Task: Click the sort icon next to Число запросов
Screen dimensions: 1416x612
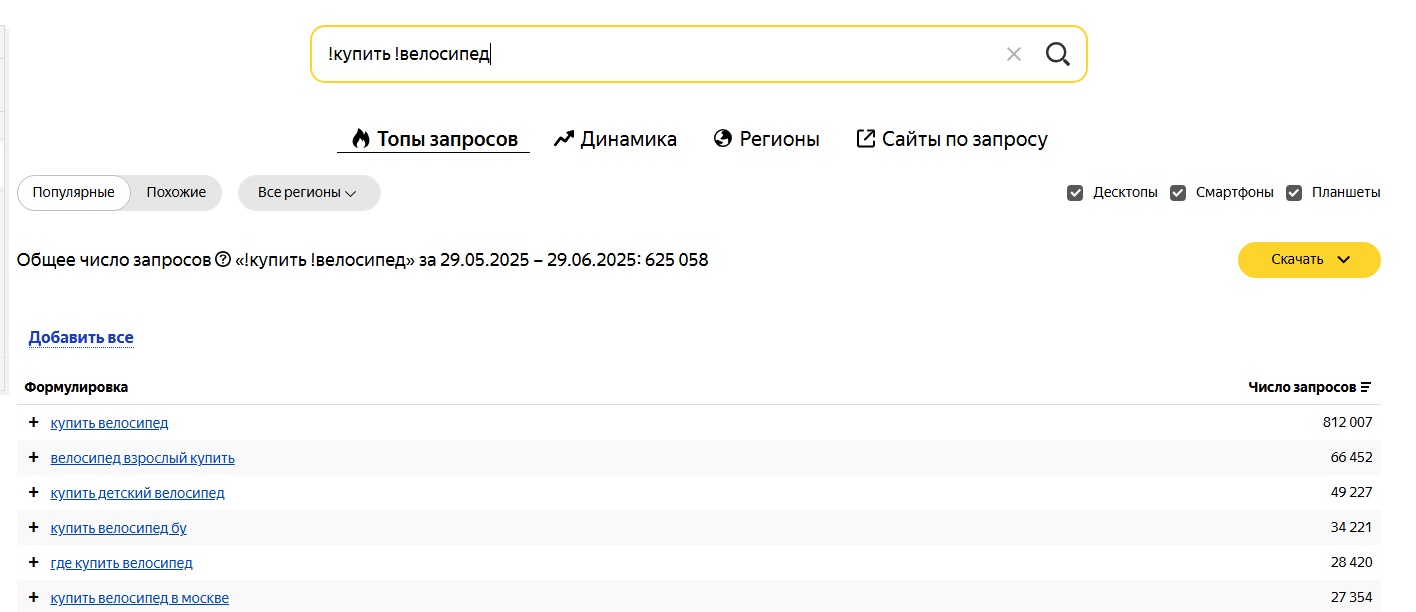Action: [x=1367, y=386]
